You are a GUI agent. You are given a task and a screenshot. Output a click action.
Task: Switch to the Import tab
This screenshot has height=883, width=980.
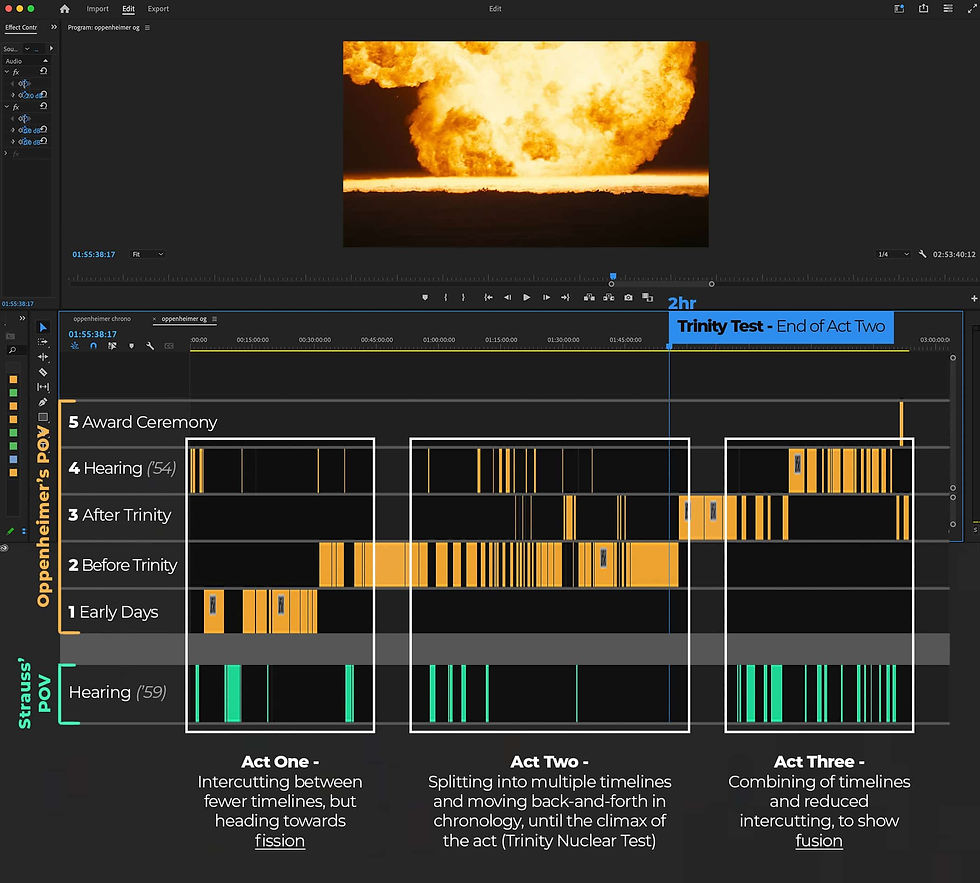(97, 9)
